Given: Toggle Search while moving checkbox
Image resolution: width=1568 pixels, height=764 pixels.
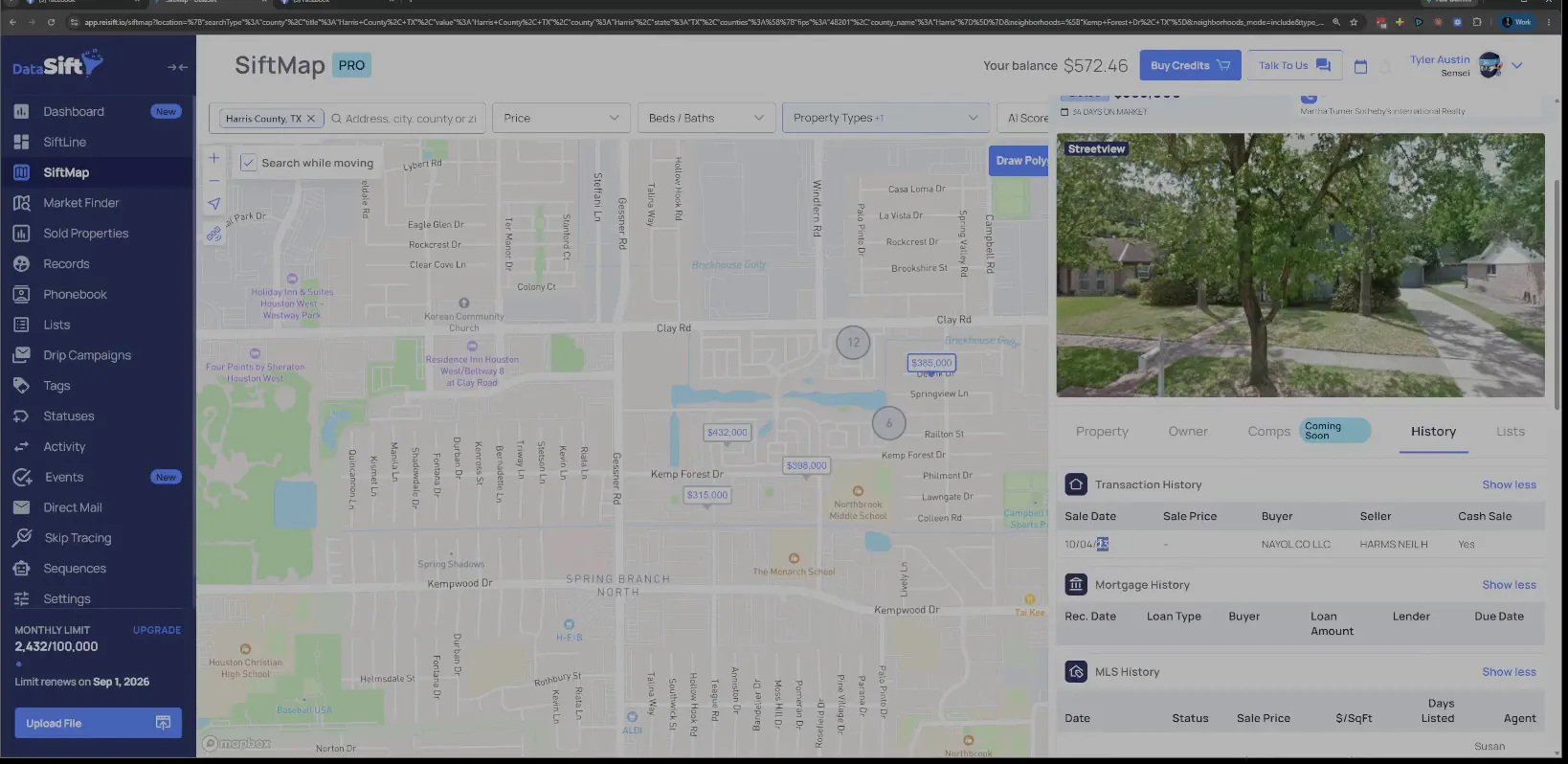Looking at the screenshot, I should click(248, 163).
